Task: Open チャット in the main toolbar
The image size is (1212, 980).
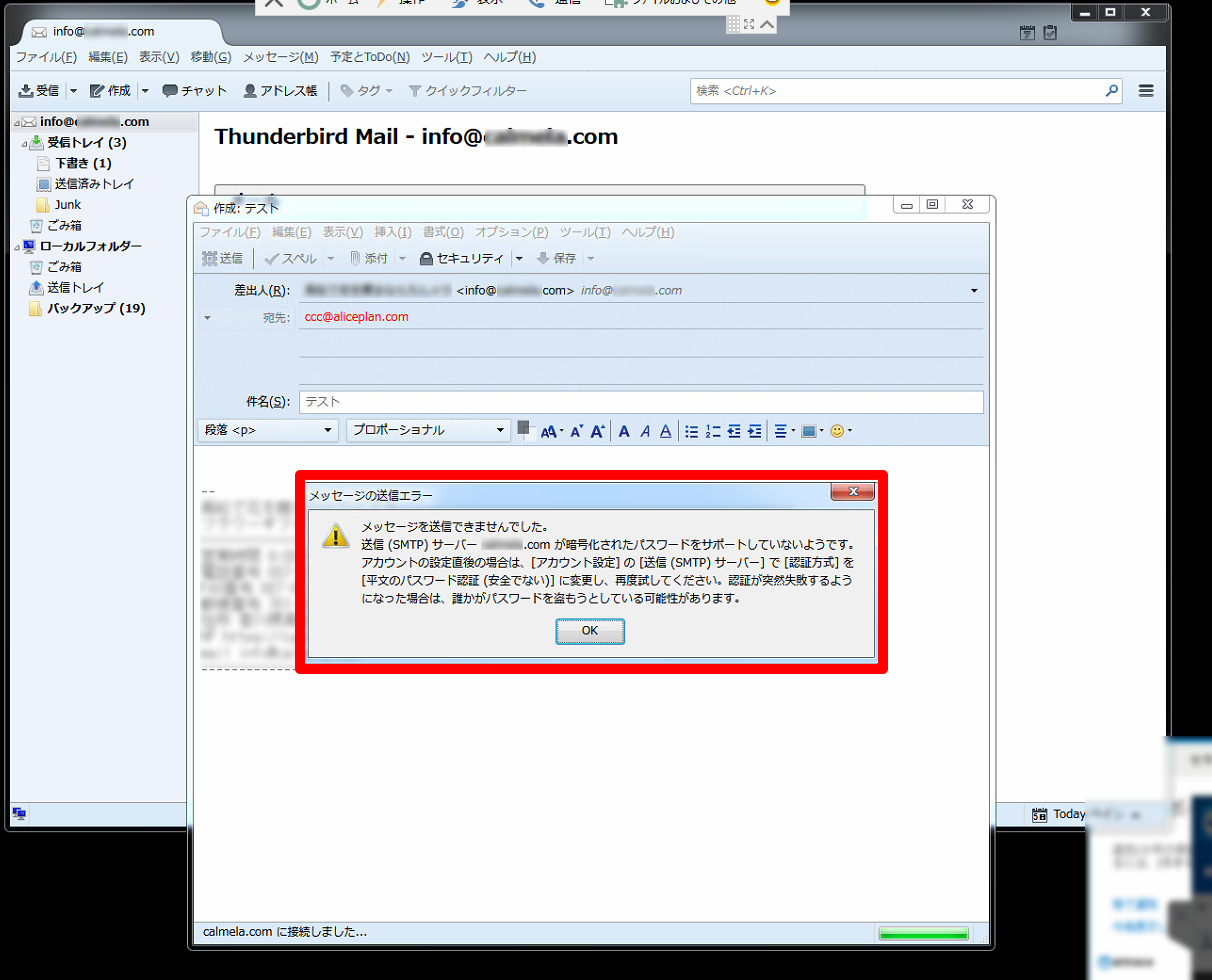Action: tap(195, 91)
